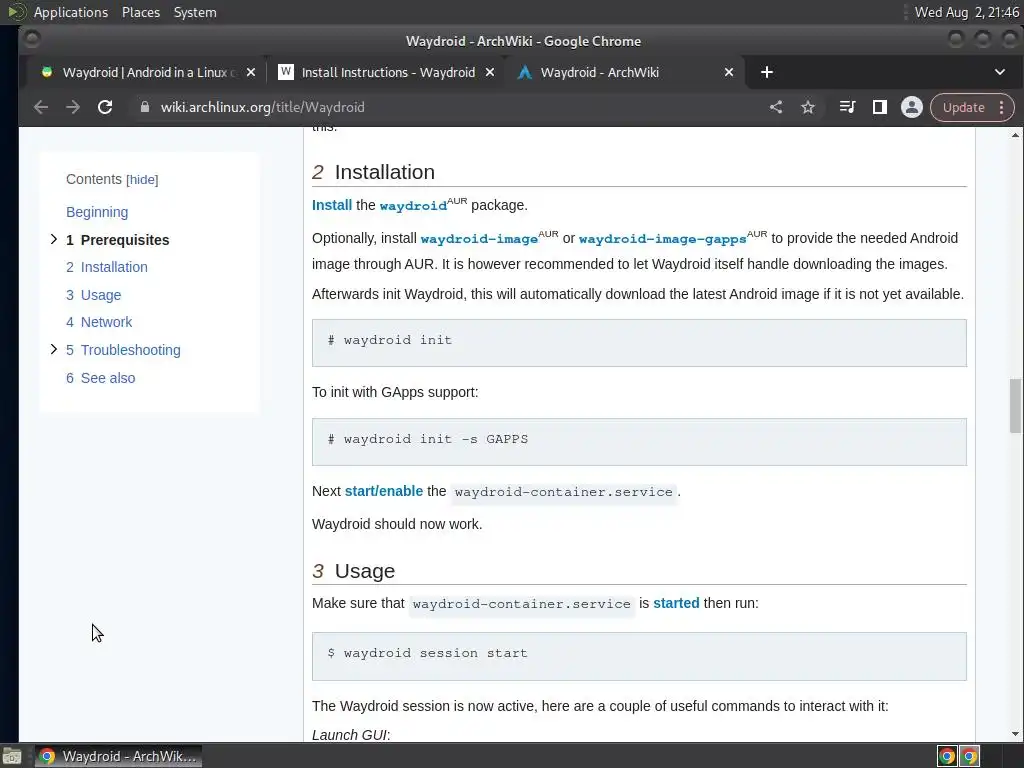Screen dimensions: 1024x768
Task: Open the Places menu
Action: coord(140,12)
